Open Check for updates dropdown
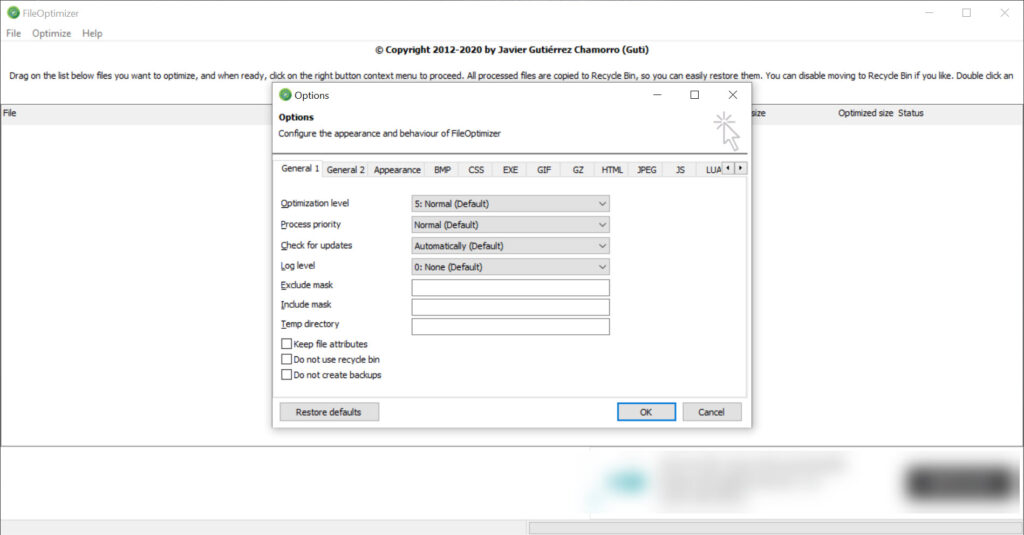 pos(510,246)
